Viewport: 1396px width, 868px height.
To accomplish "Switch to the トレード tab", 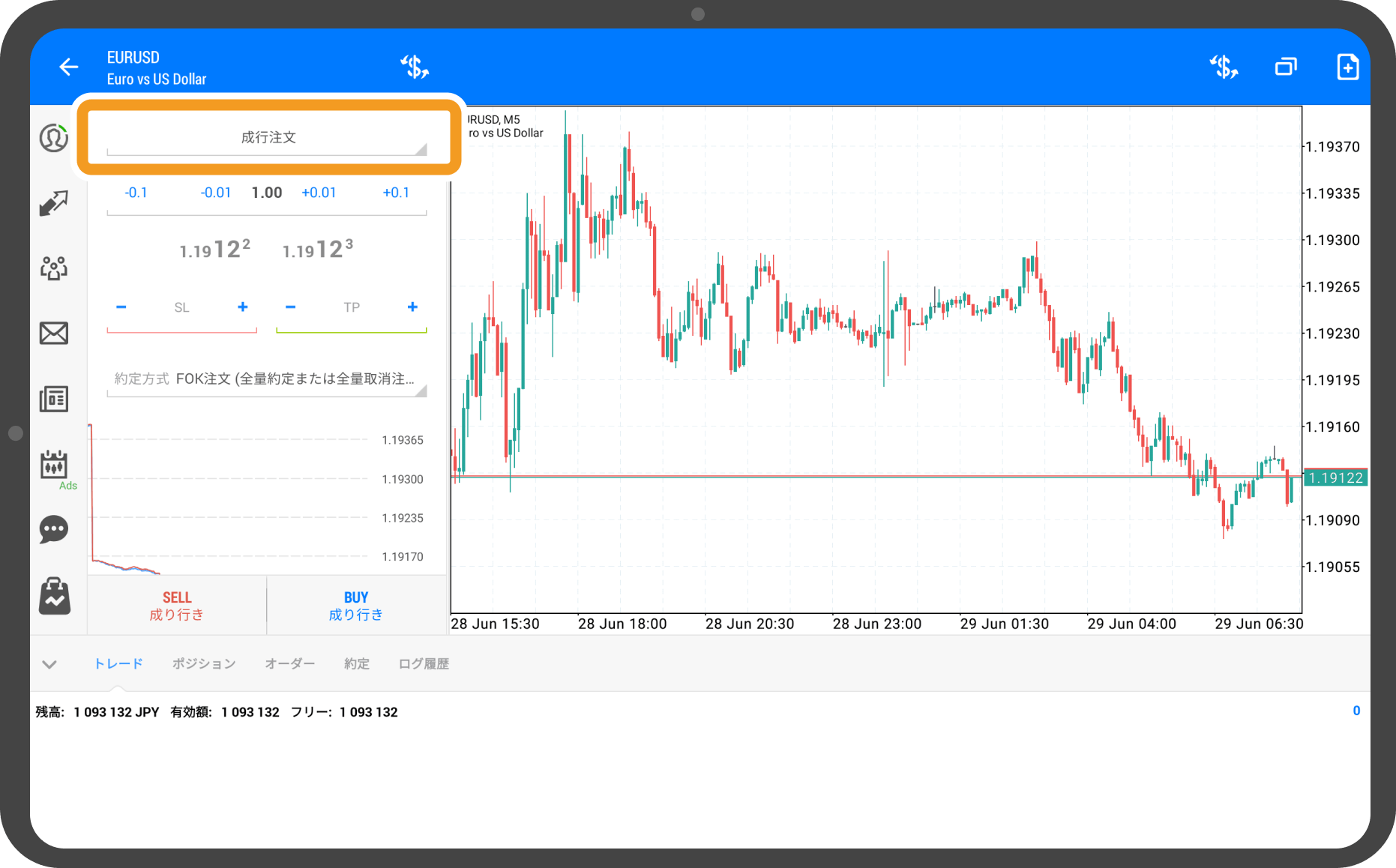I will point(118,664).
